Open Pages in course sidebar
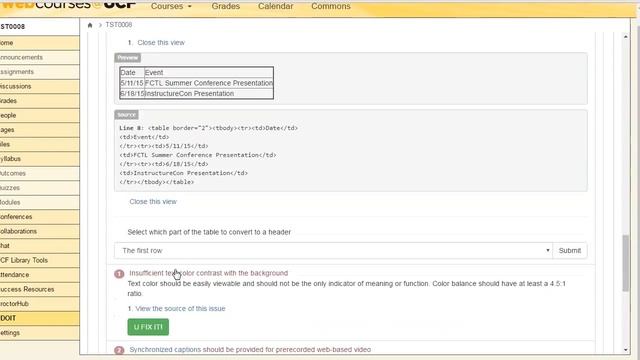This screenshot has width=640, height=360. click(x=40, y=130)
